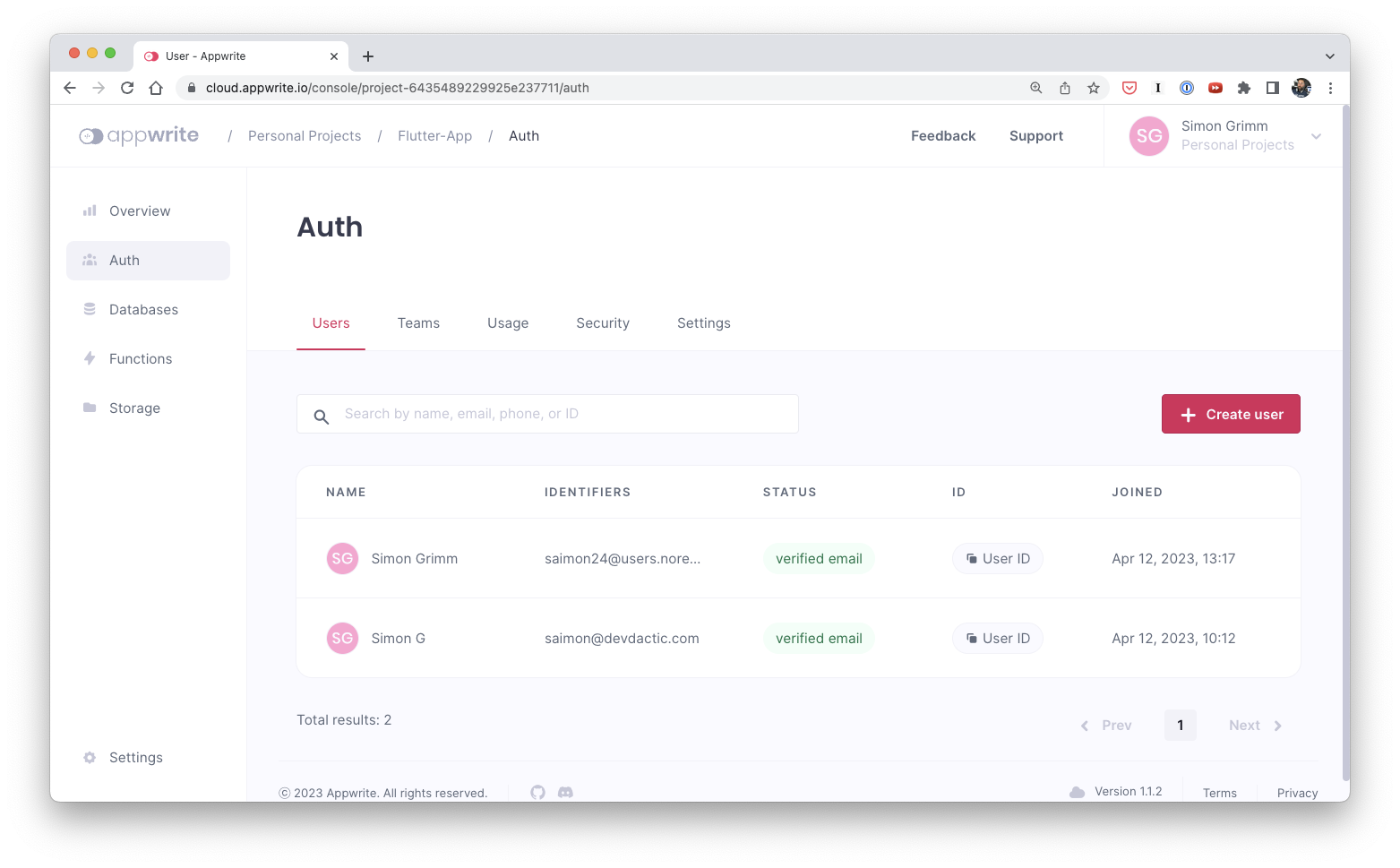
Task: Open the Terms link in the footer
Action: [1220, 793]
